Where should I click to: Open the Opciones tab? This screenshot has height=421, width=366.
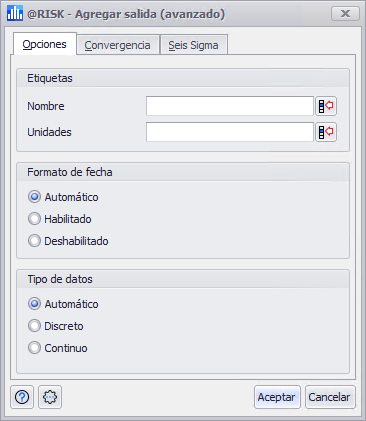[x=45, y=44]
